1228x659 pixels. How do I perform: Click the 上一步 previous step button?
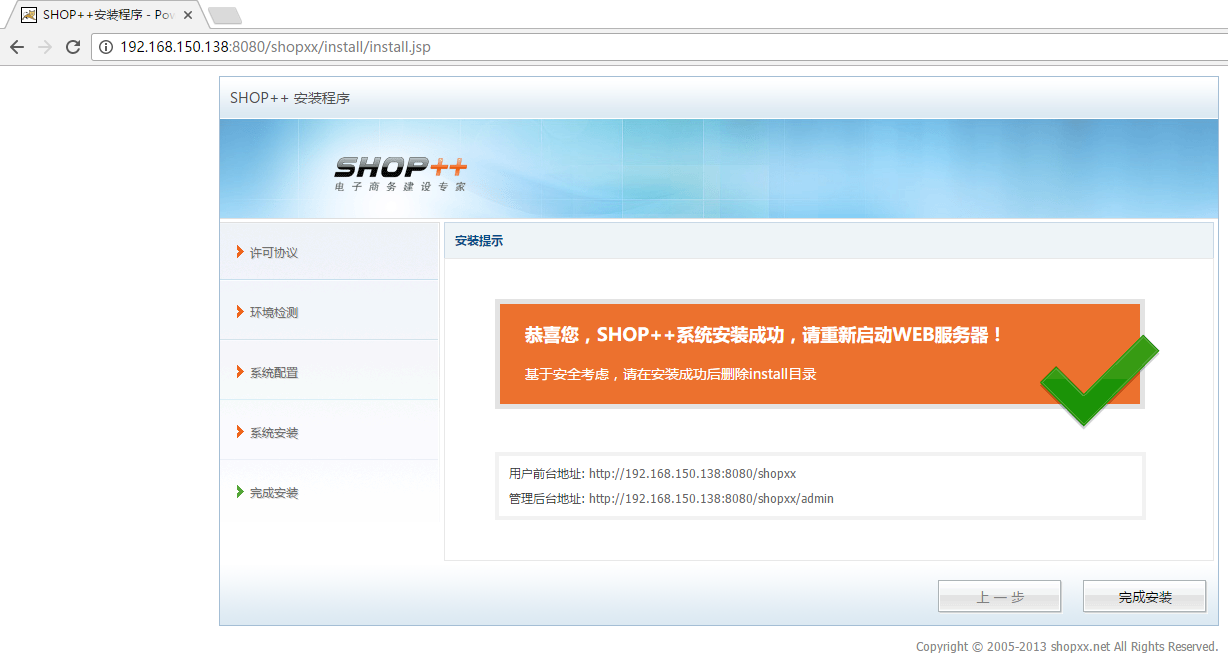pos(1000,597)
